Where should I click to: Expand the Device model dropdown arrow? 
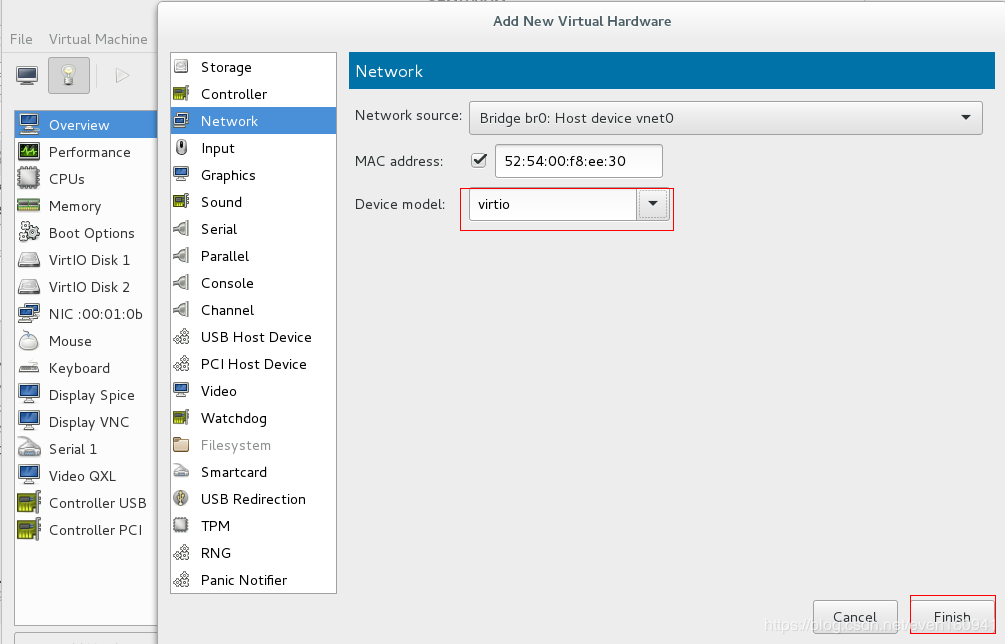[x=653, y=204]
